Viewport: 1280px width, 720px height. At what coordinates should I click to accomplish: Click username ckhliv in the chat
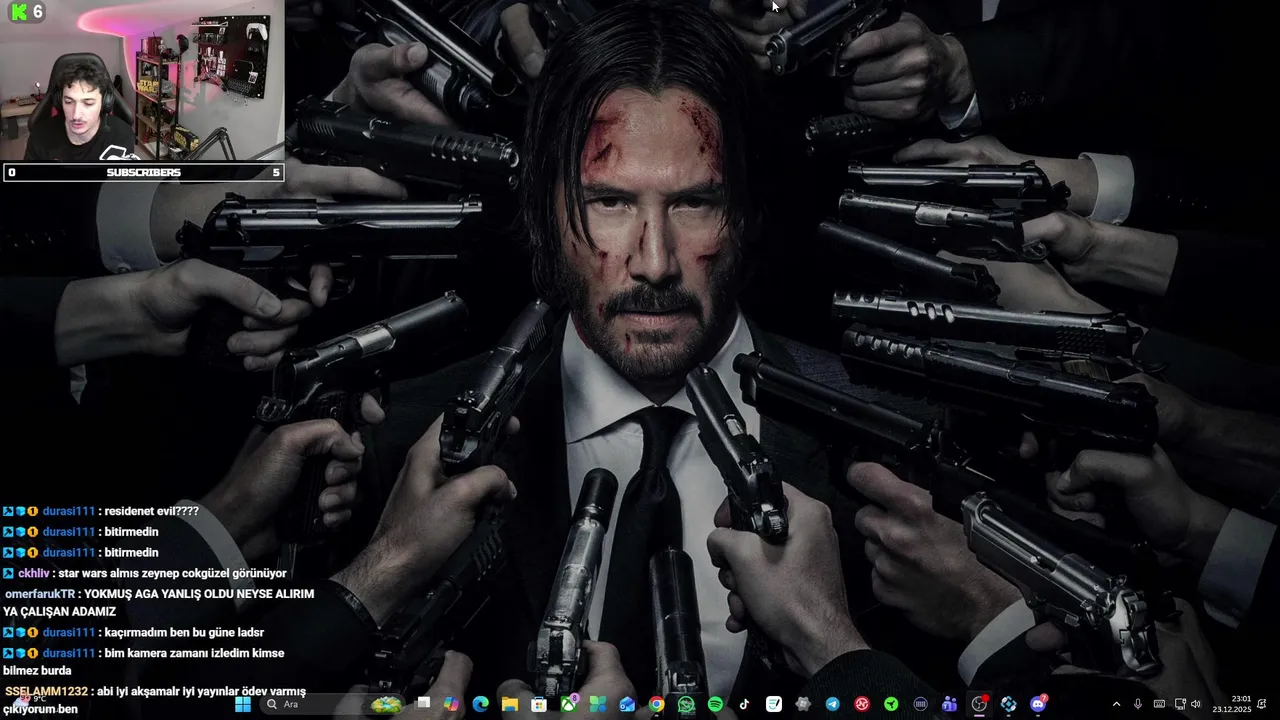[x=34, y=573]
